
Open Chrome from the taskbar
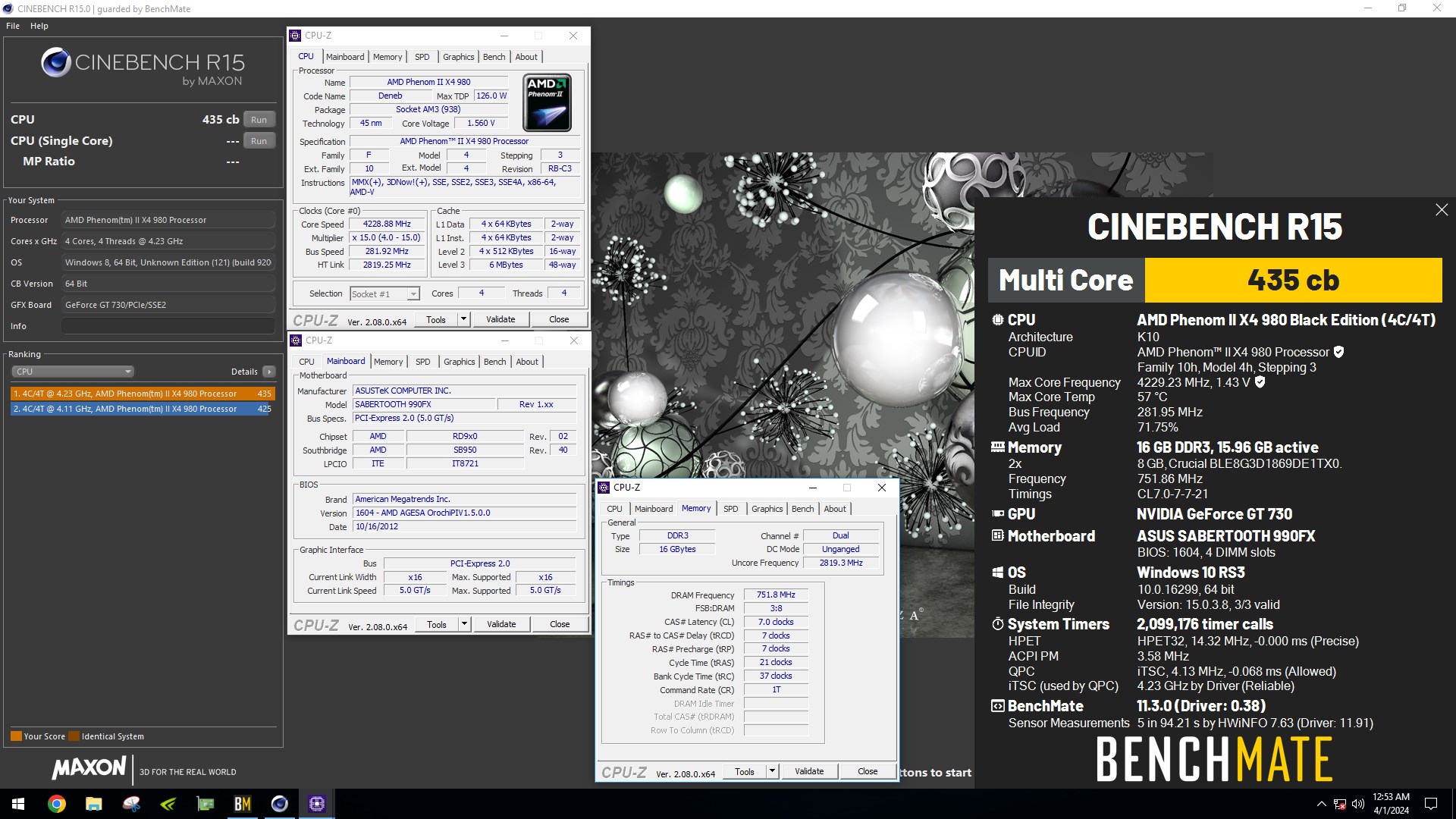(56, 804)
